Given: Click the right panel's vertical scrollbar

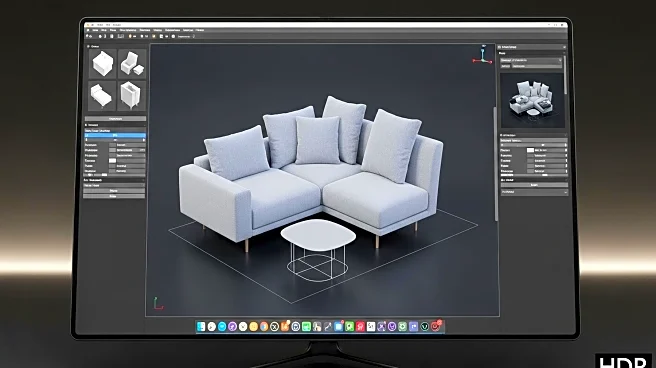Looking at the screenshot, I should [x=565, y=74].
